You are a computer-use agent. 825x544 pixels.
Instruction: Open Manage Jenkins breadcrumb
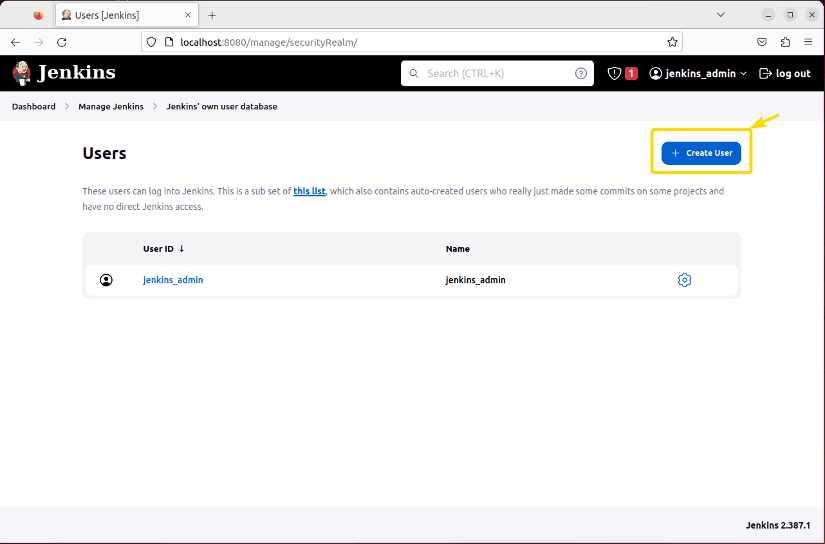111,106
